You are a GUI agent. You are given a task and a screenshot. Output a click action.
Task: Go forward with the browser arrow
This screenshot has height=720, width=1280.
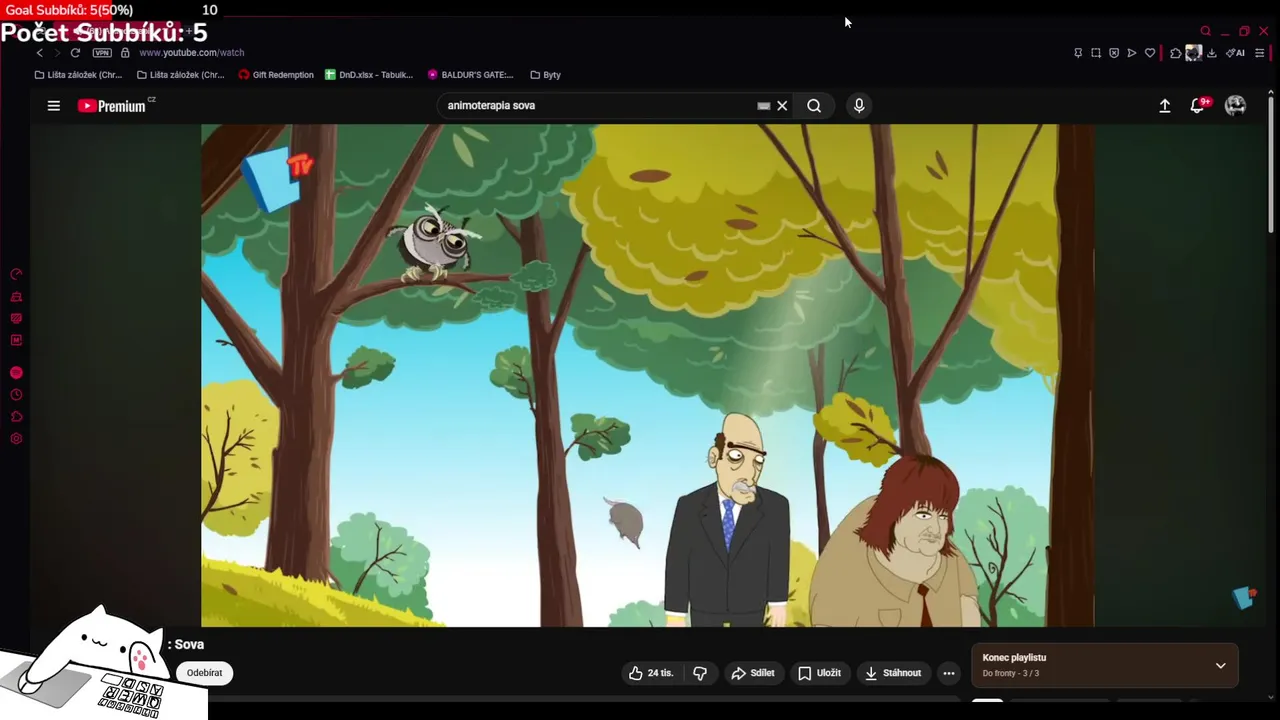tap(57, 53)
